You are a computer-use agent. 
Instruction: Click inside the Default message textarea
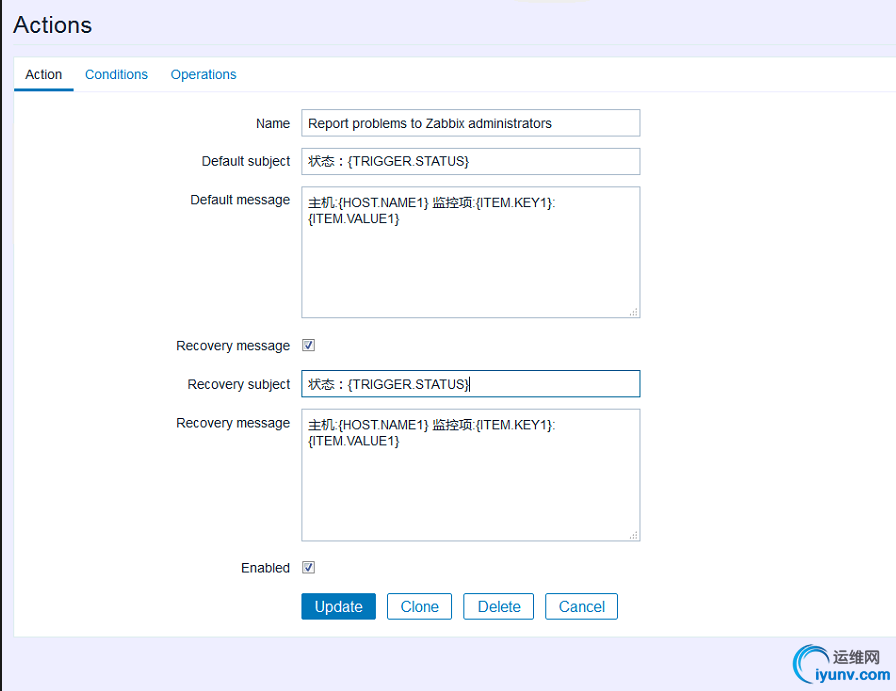pos(470,252)
